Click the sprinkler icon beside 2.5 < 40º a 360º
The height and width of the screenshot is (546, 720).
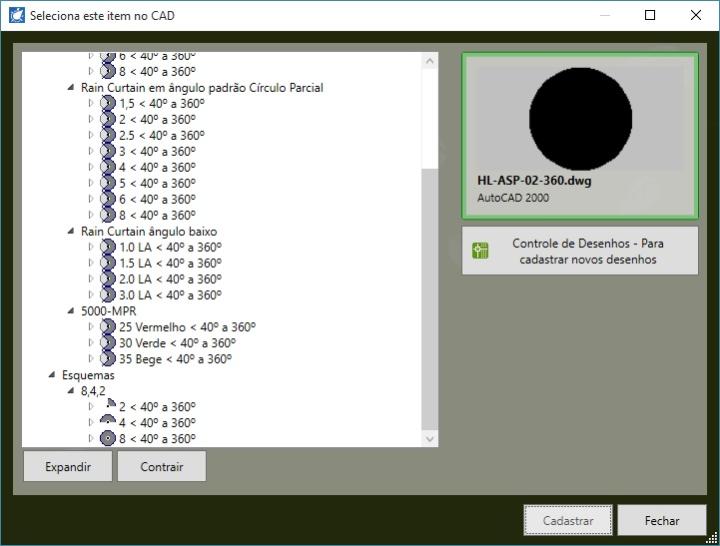108,135
